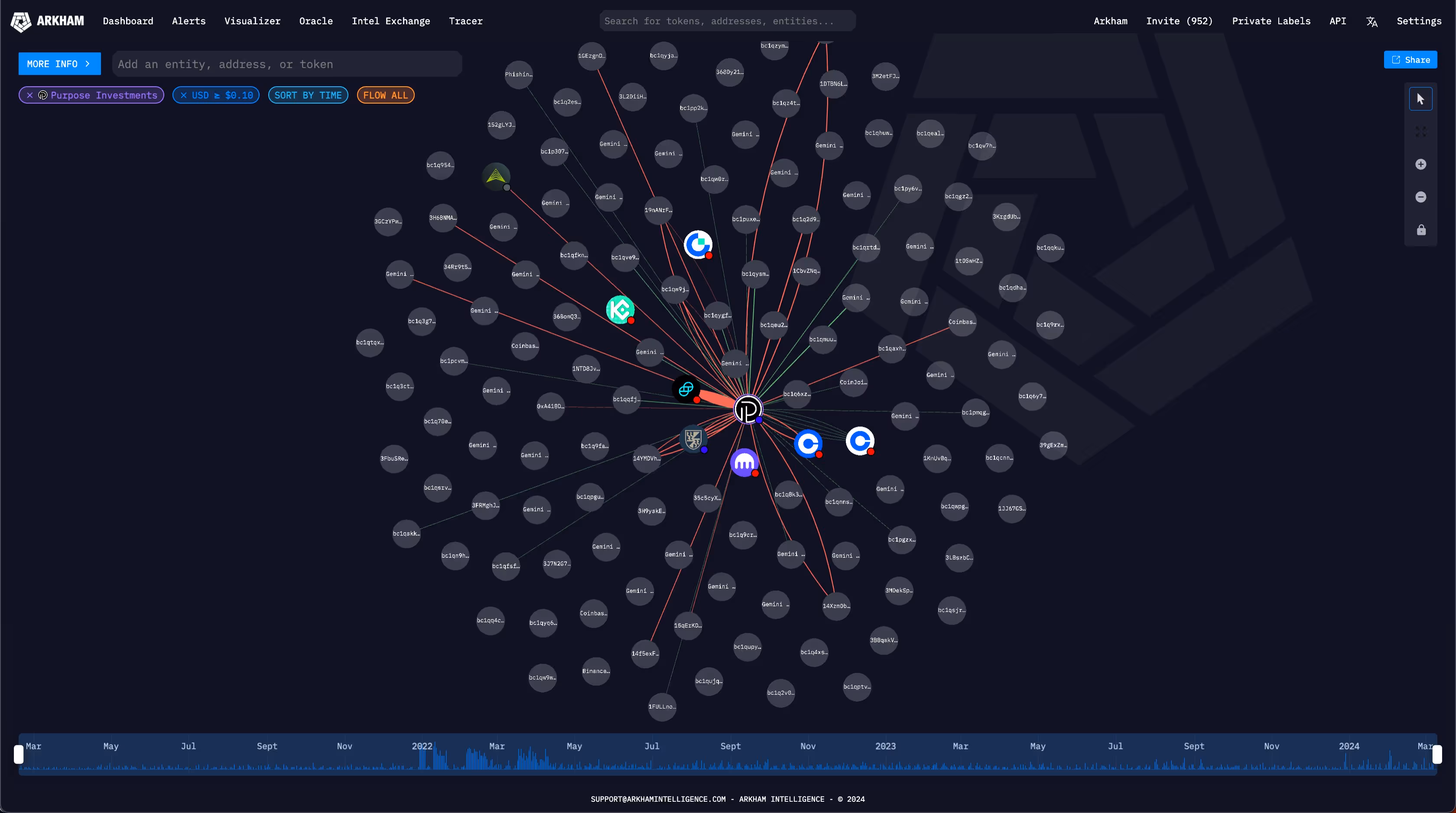Open the language translation icon
This screenshot has height=813, width=1456.
(1372, 22)
